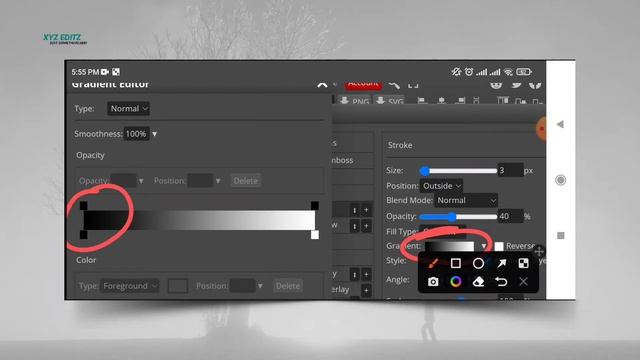Screen dimensions: 640x360
Task: Click the plus button on 'w' row
Action: [x=366, y=226]
